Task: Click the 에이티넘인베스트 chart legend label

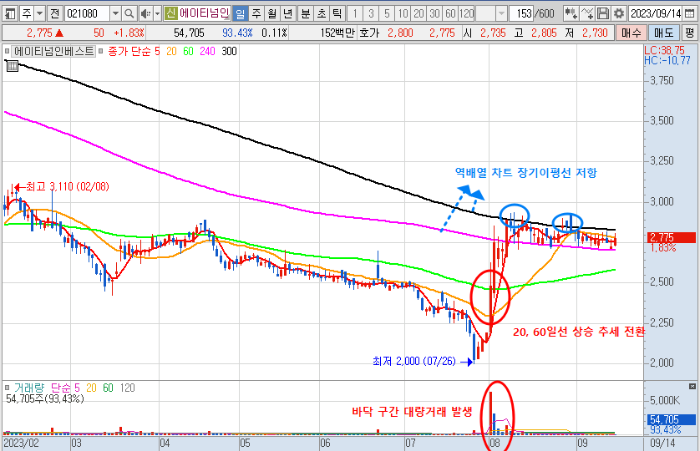Action: tap(54, 51)
